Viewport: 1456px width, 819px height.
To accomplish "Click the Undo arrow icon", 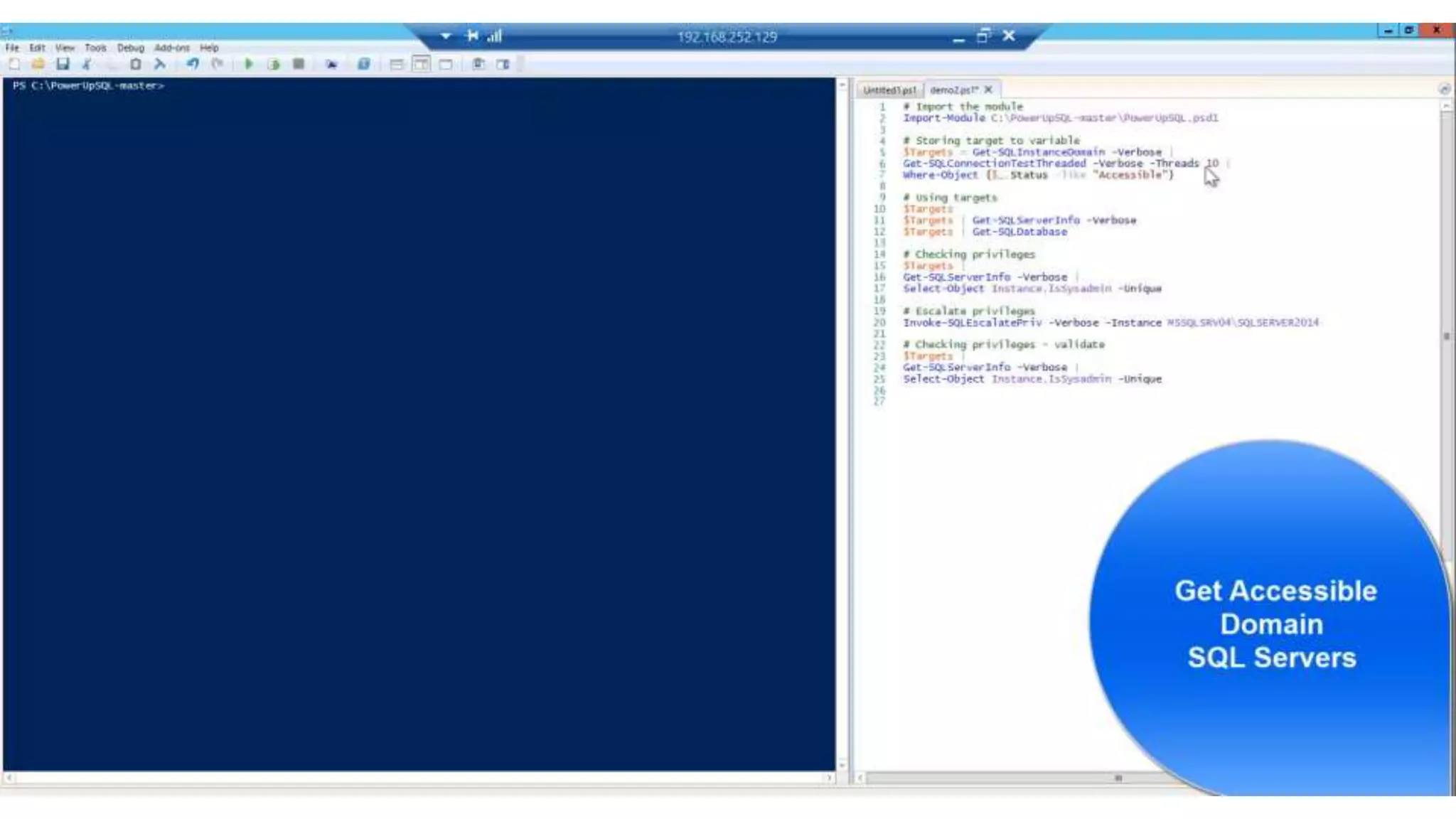I will pos(193,65).
